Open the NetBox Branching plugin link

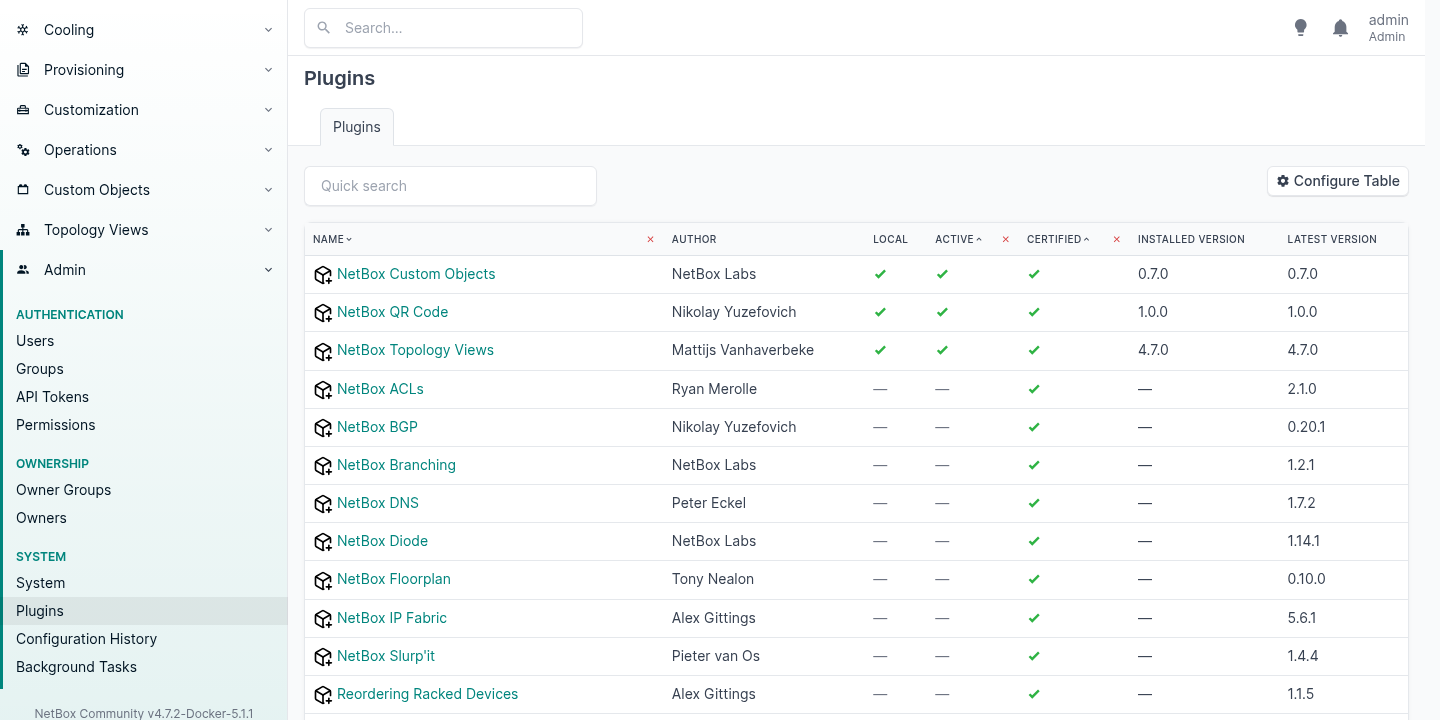pos(396,465)
